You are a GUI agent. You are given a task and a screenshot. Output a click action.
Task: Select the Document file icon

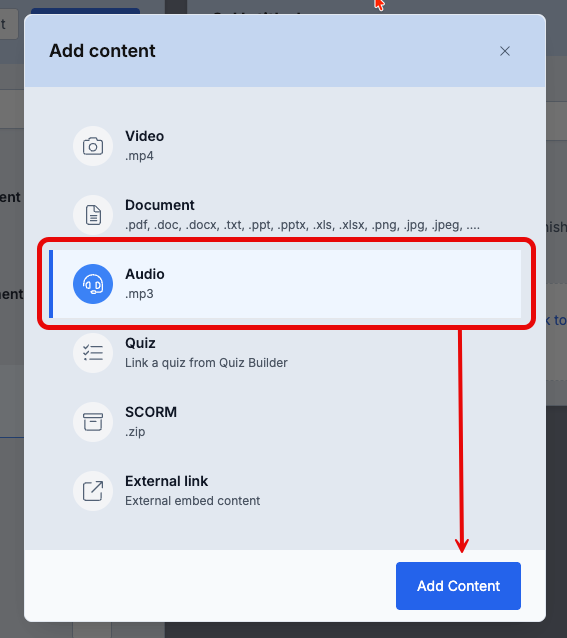[x=93, y=215]
